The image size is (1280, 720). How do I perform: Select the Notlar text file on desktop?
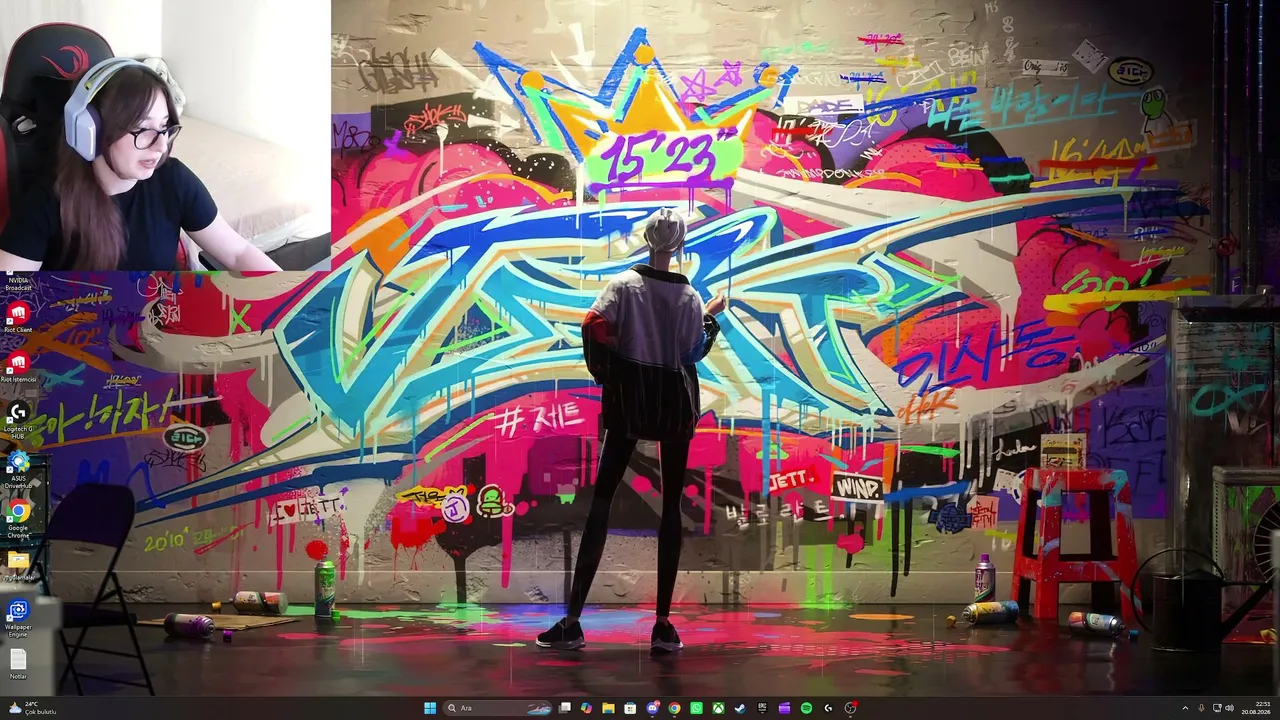tap(18, 664)
